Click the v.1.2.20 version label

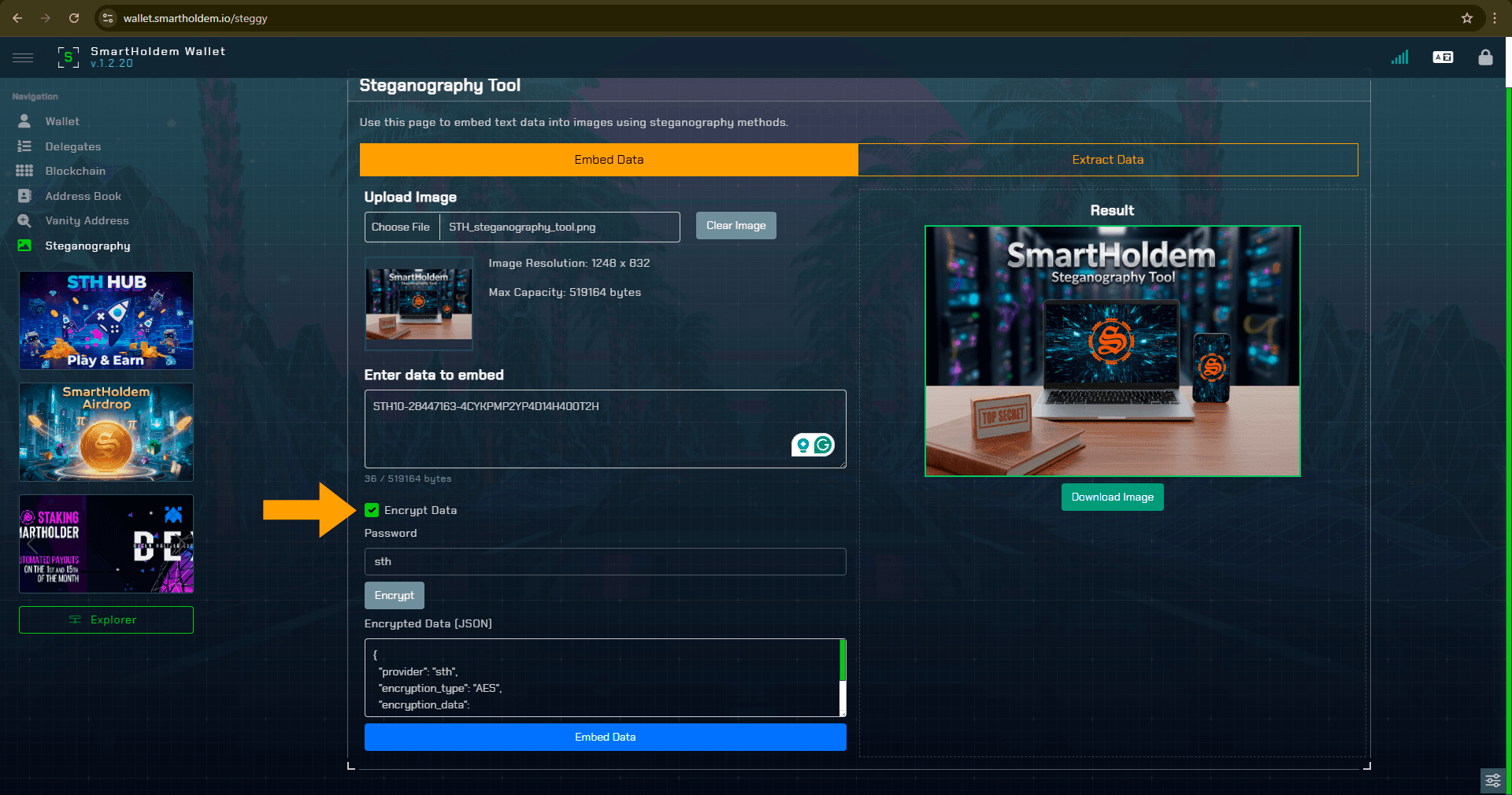112,64
